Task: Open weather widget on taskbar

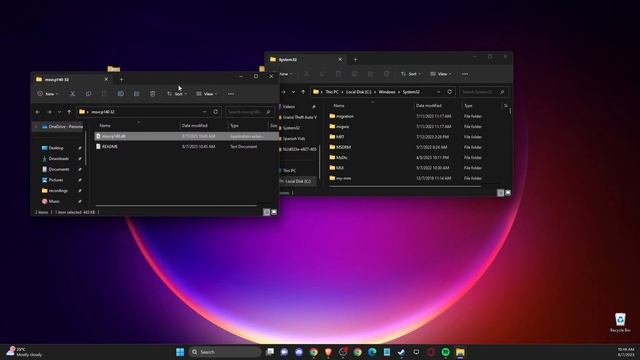Action: click(24, 352)
